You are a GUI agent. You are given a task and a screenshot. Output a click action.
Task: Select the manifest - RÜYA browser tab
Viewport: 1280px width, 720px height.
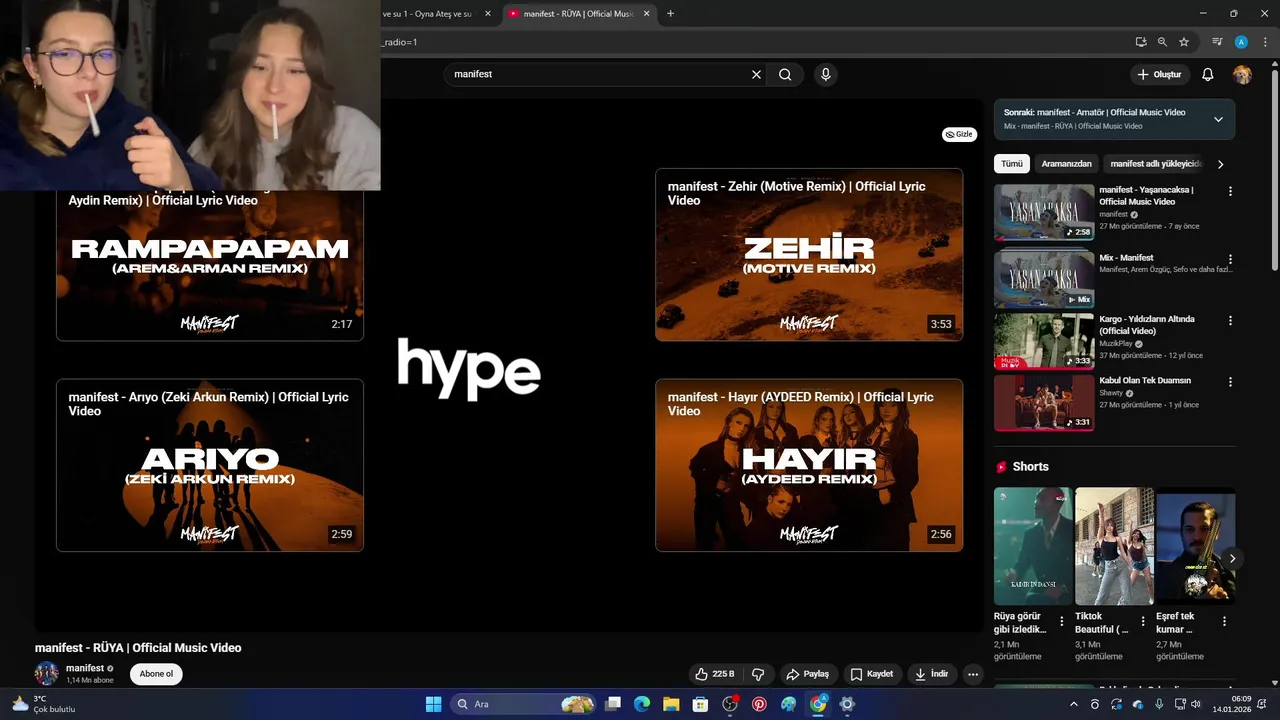[578, 14]
